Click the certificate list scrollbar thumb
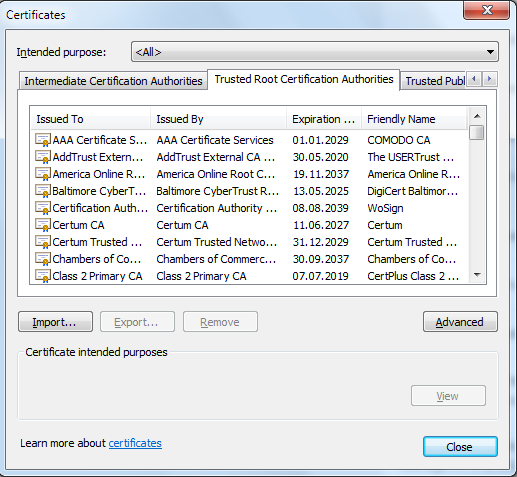 click(477, 132)
